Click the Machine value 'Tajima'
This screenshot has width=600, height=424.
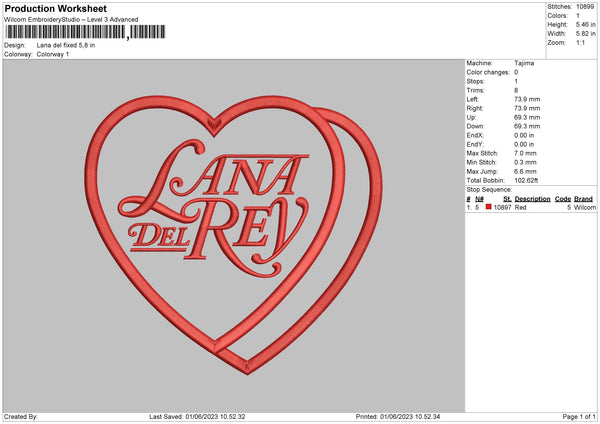click(x=524, y=63)
